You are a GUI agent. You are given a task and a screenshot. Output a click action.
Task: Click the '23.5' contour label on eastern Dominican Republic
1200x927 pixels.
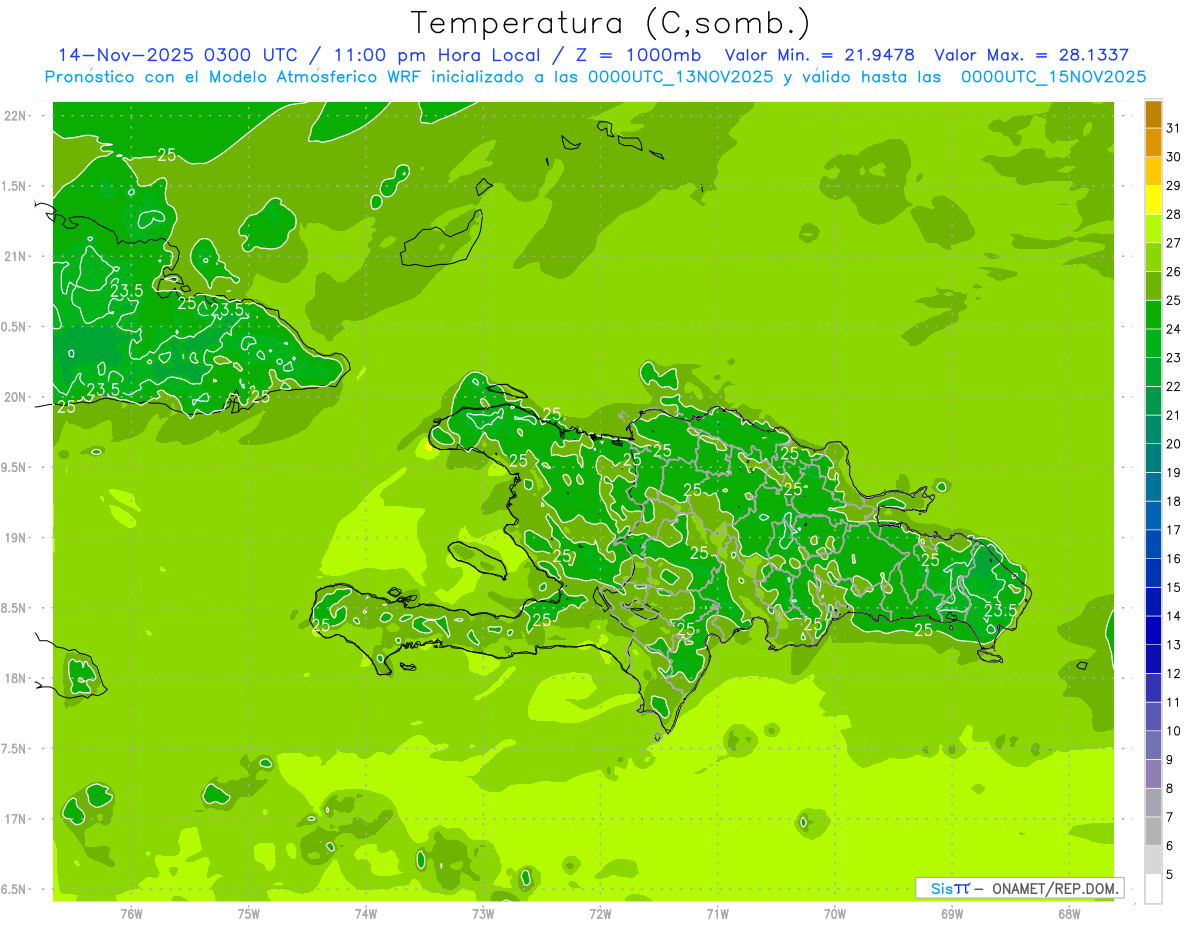coord(1000,609)
